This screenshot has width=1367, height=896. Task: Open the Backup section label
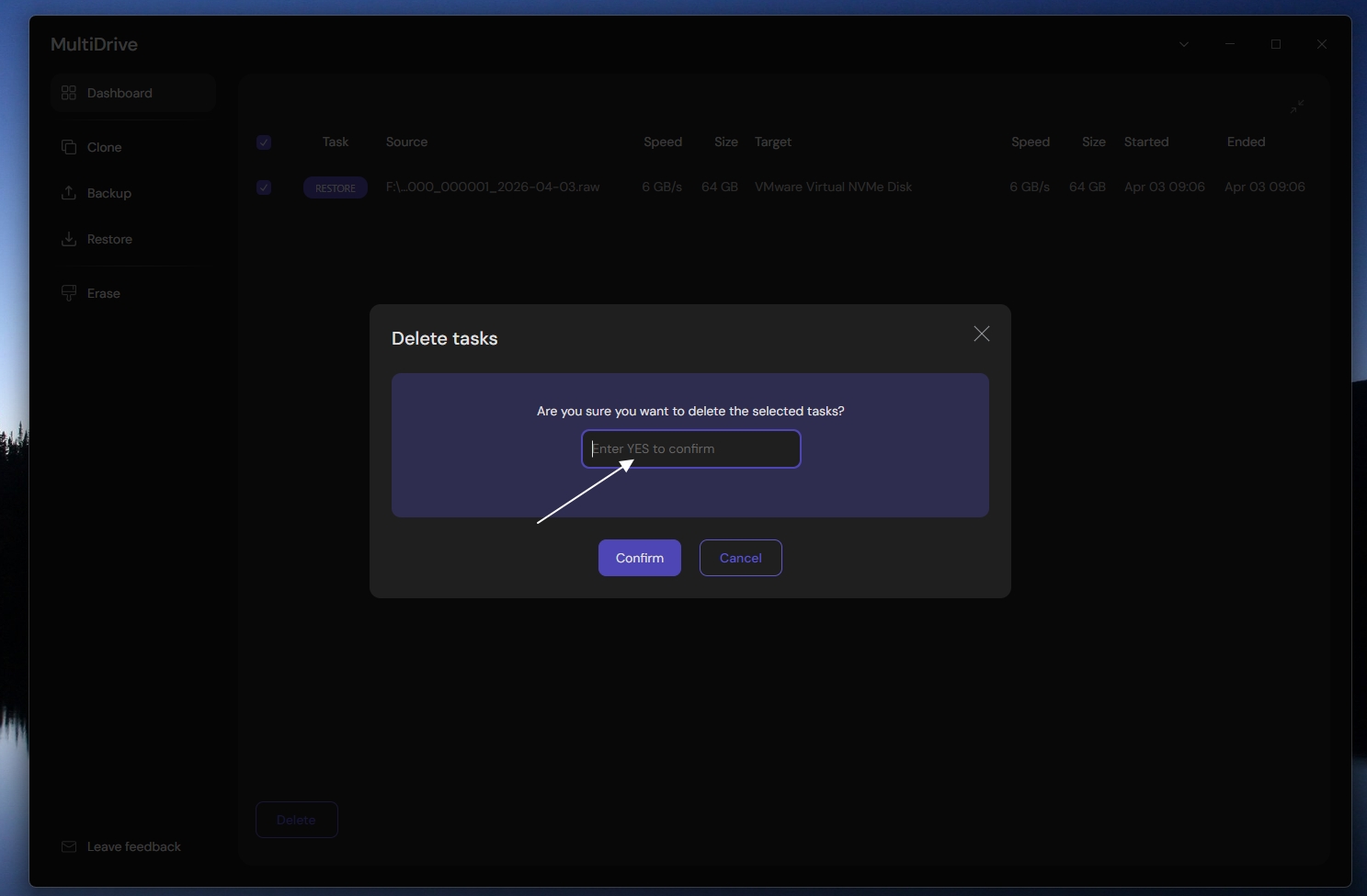pyautogui.click(x=109, y=193)
